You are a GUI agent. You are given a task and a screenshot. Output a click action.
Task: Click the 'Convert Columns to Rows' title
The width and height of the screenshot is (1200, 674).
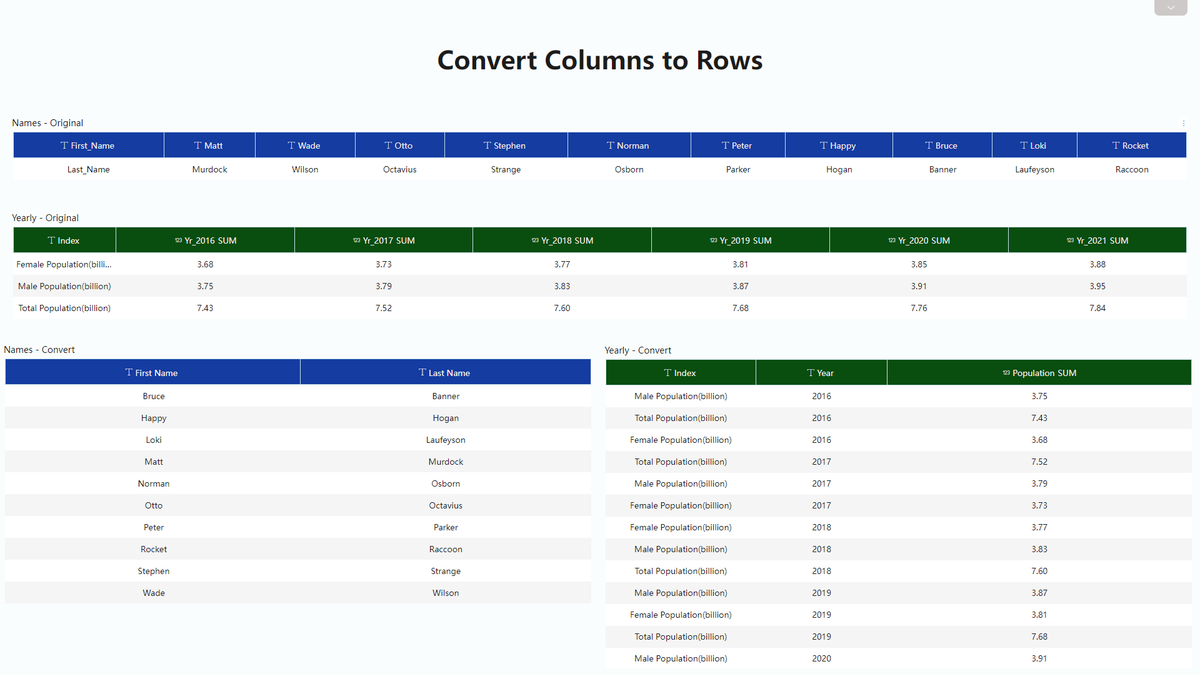600,60
